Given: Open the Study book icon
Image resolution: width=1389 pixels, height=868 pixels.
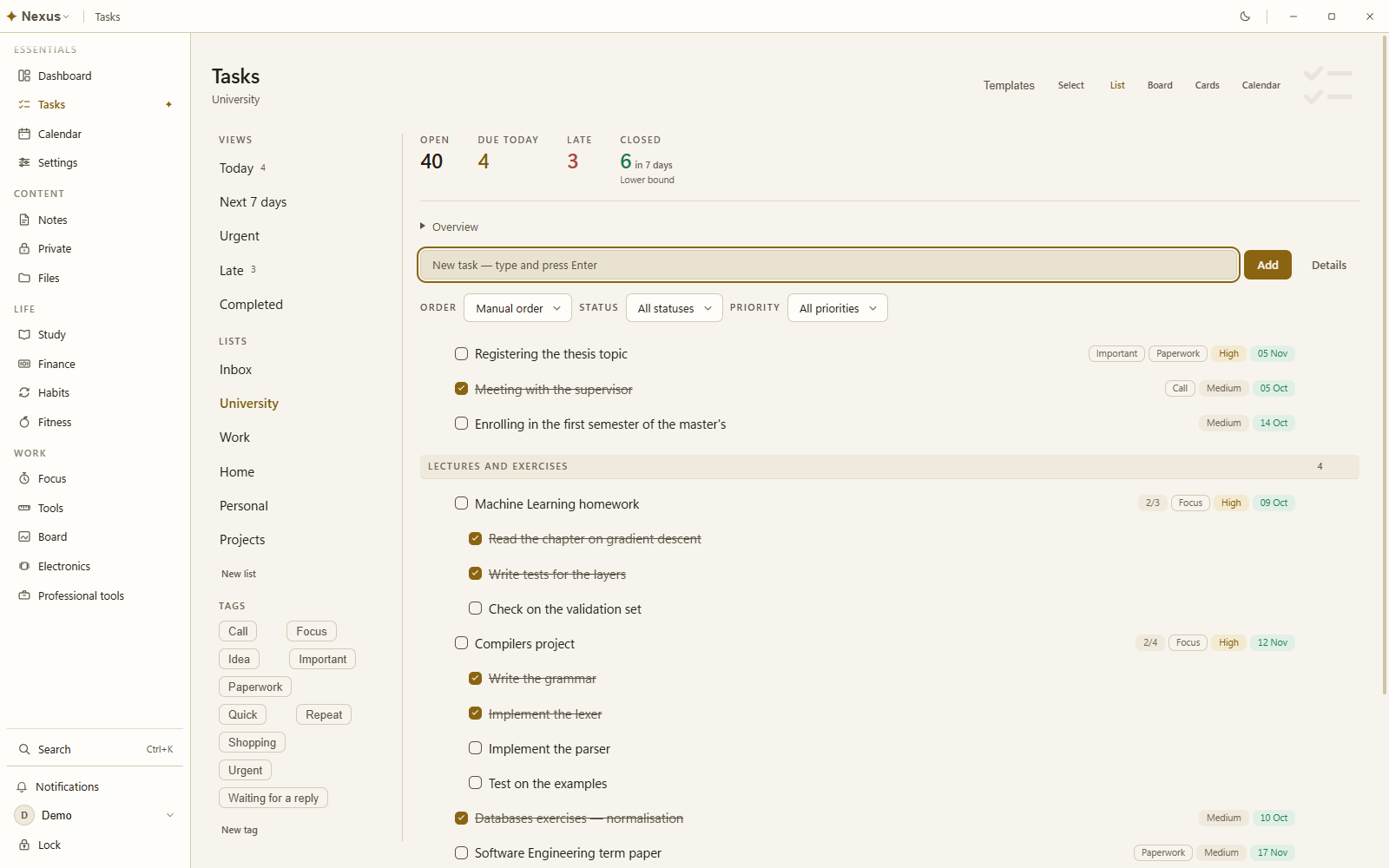Looking at the screenshot, I should pyautogui.click(x=24, y=334).
